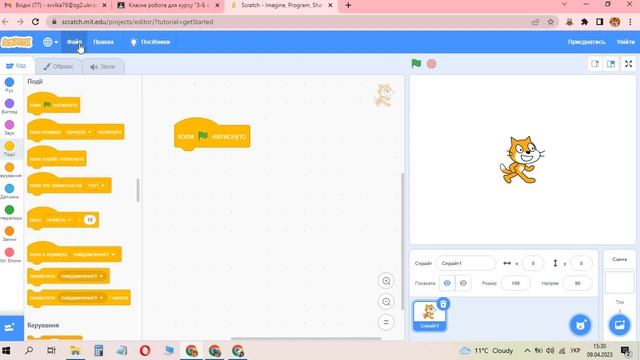Open new browser tab with plus
This screenshot has width=640, height=360.
[348, 5]
